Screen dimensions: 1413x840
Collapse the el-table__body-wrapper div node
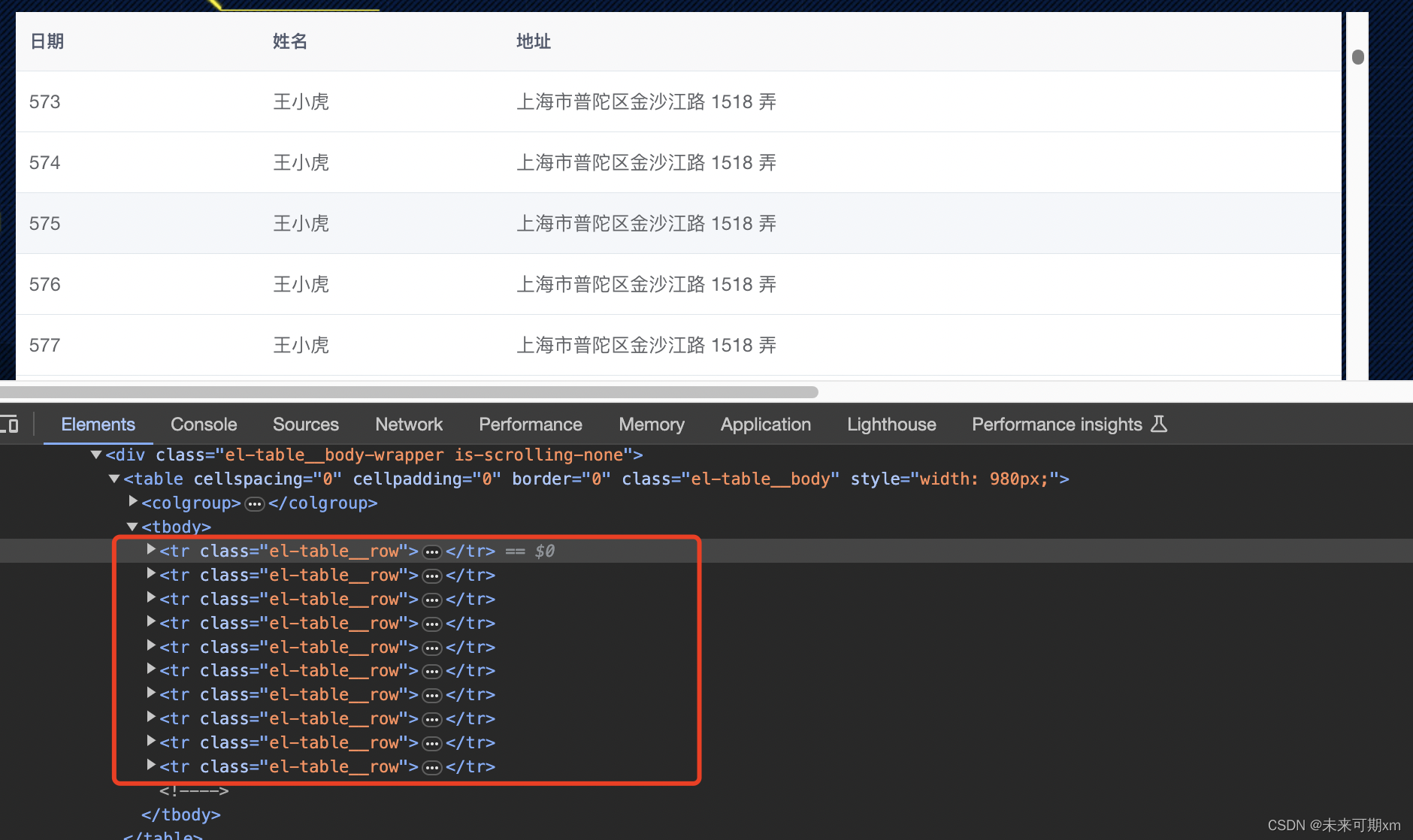(x=96, y=455)
